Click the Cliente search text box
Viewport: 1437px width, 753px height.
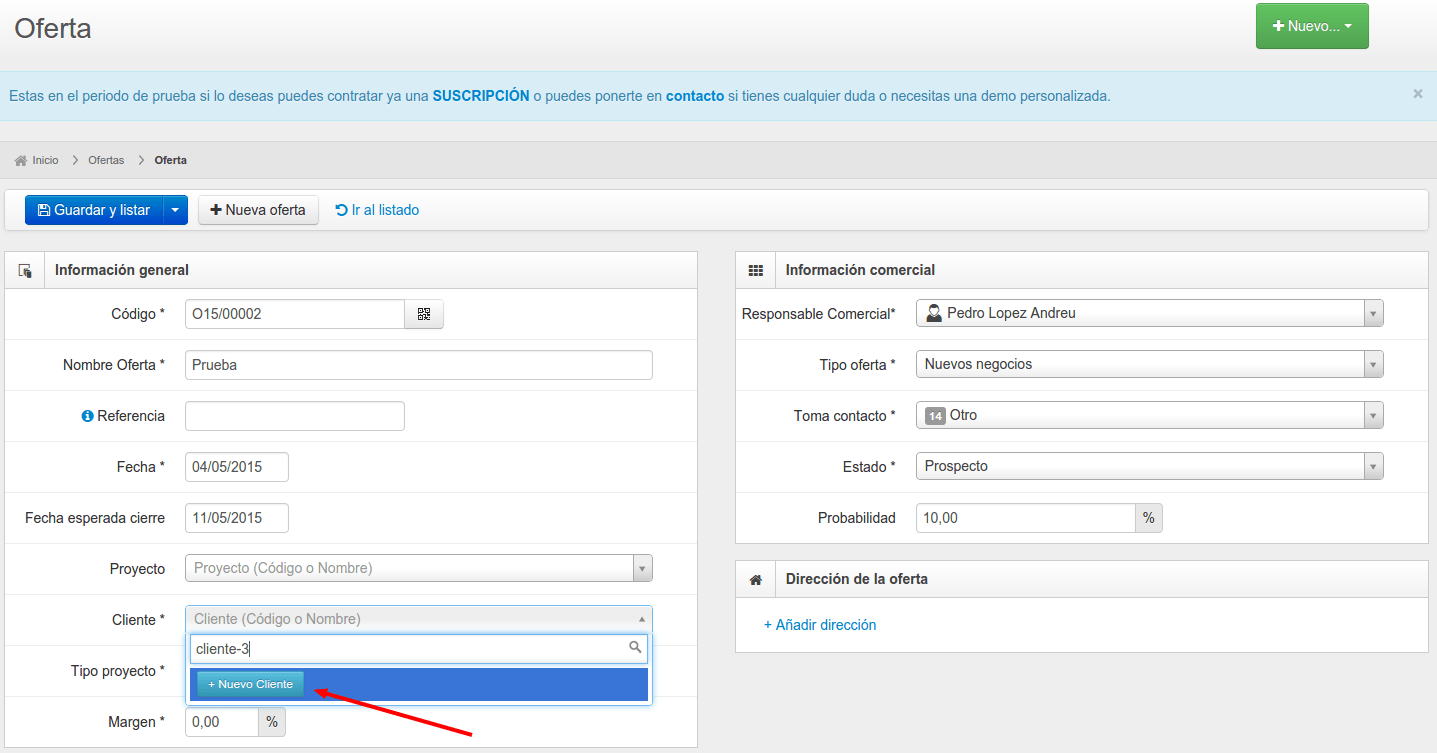(419, 649)
